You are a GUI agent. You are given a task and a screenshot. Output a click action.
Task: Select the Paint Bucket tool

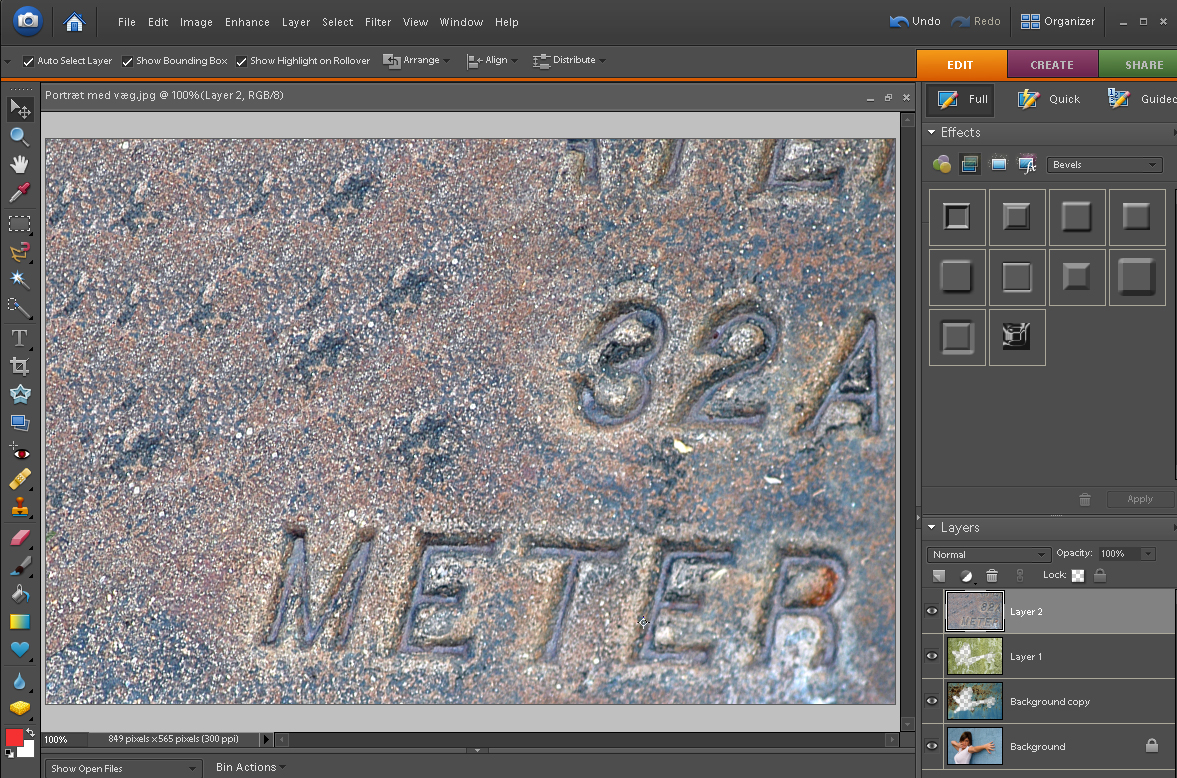(x=19, y=594)
